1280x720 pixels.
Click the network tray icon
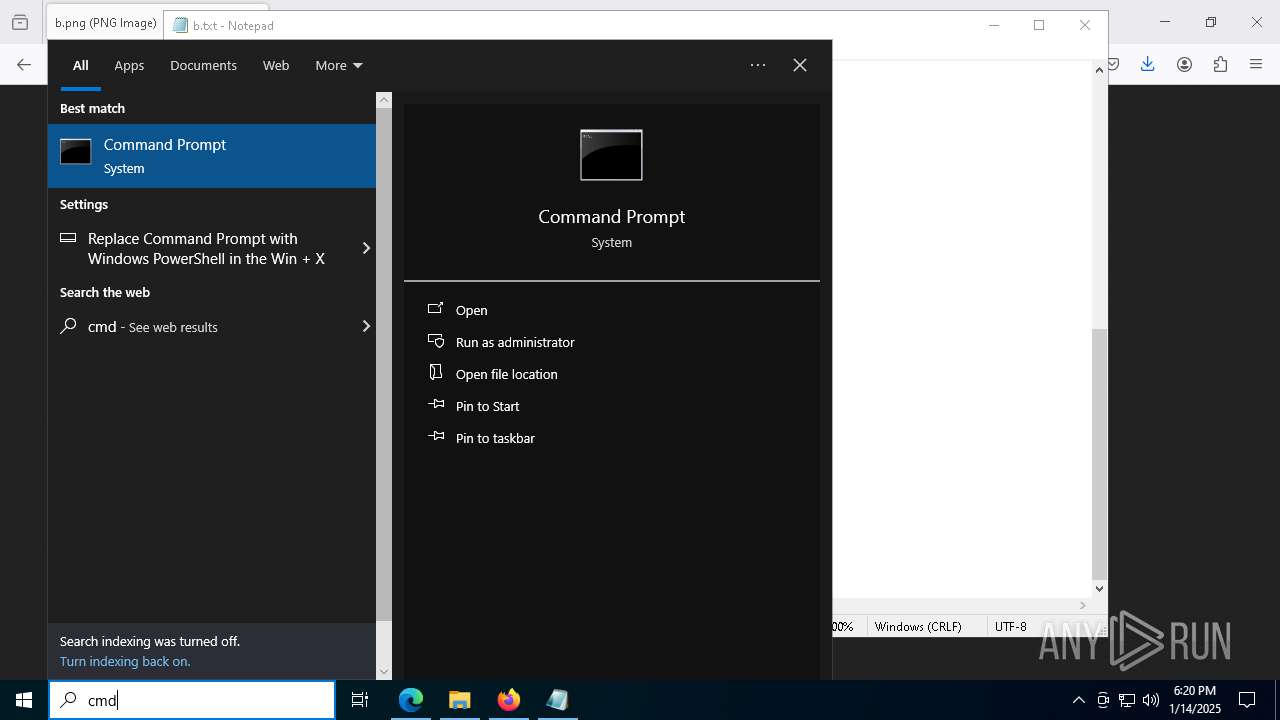(x=1127, y=700)
